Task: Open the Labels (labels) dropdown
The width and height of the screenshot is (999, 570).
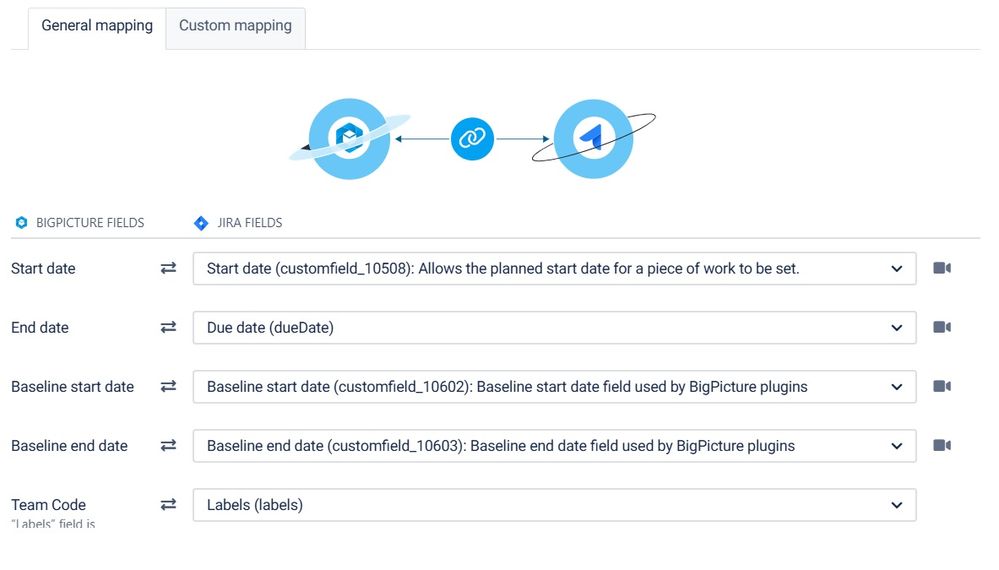Action: click(x=554, y=505)
